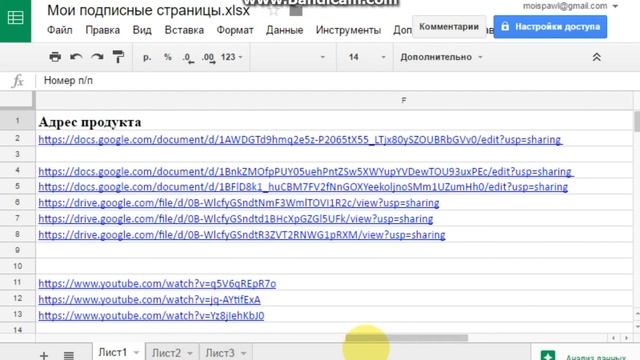Viewport: 640px width, 360px height.
Task: Open the Файл menu
Action: click(x=60, y=30)
